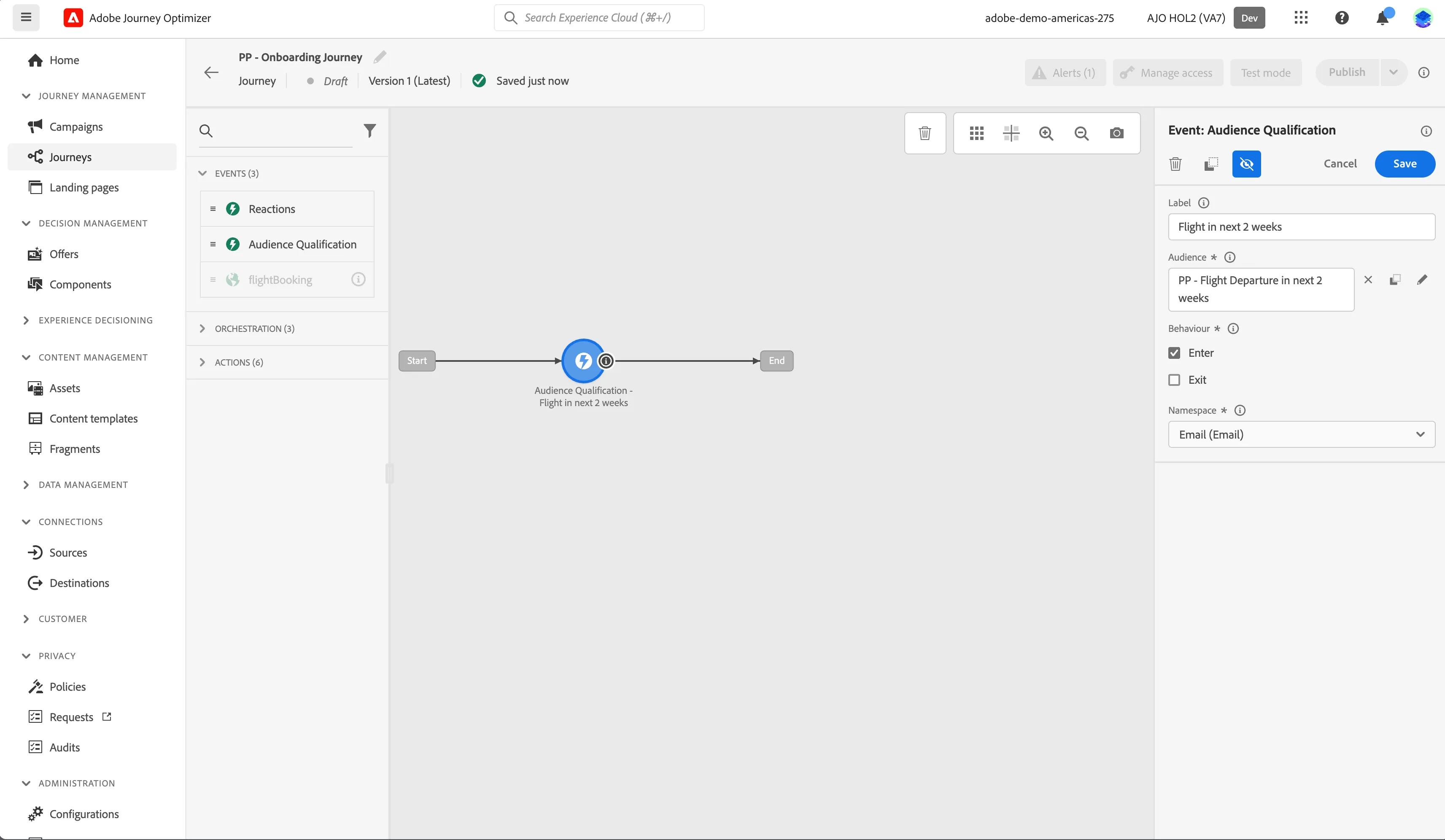Screen dimensions: 1445x840
Task: Select the Audience Qualification node on canvas
Action: (583, 361)
